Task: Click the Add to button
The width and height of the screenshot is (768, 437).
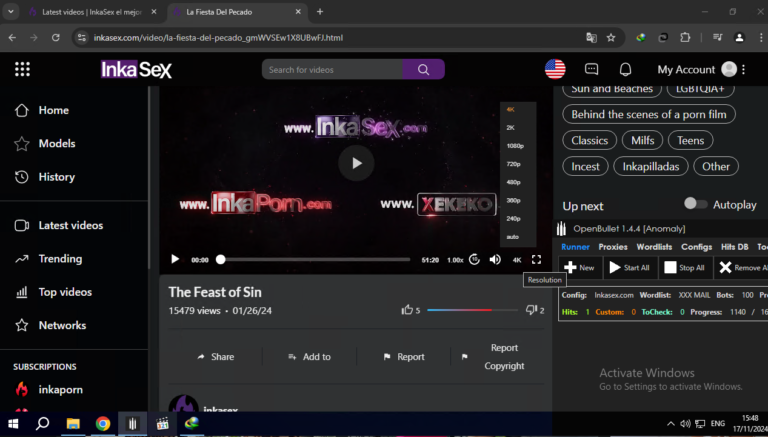Action: 309,356
